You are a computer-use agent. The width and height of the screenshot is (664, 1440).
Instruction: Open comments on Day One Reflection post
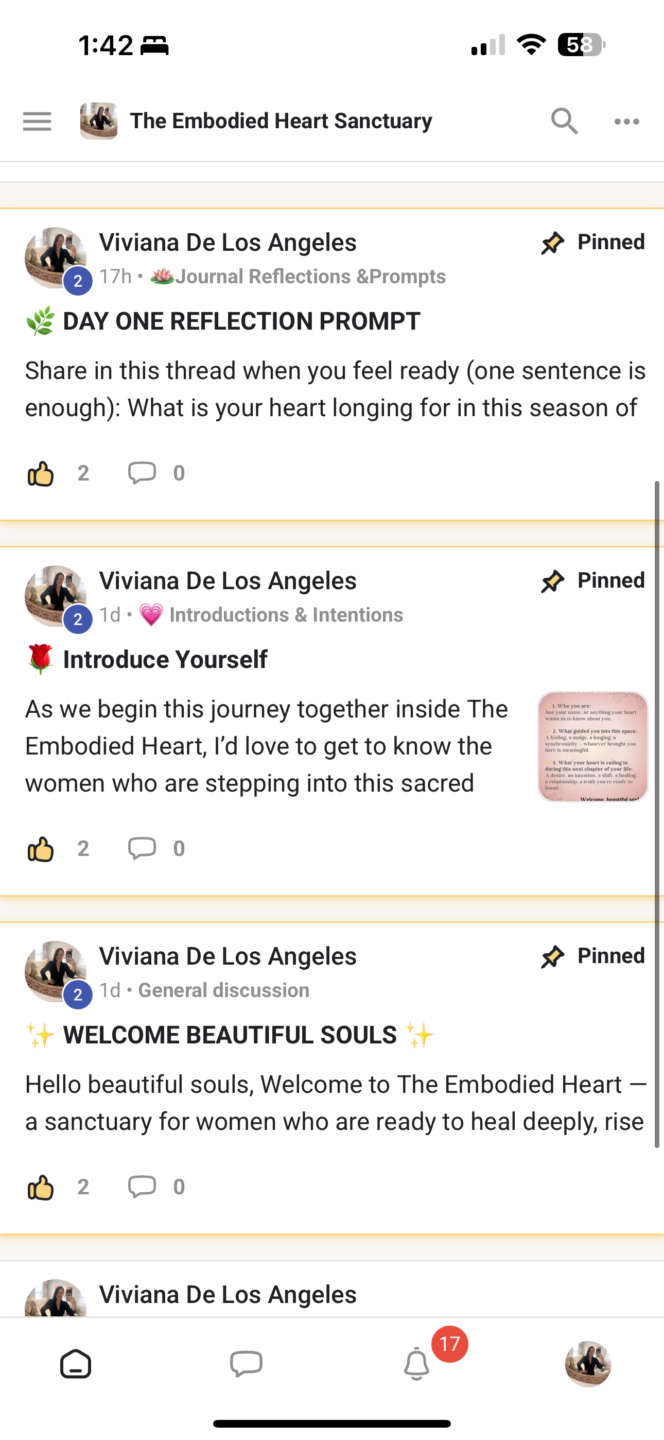click(x=142, y=473)
